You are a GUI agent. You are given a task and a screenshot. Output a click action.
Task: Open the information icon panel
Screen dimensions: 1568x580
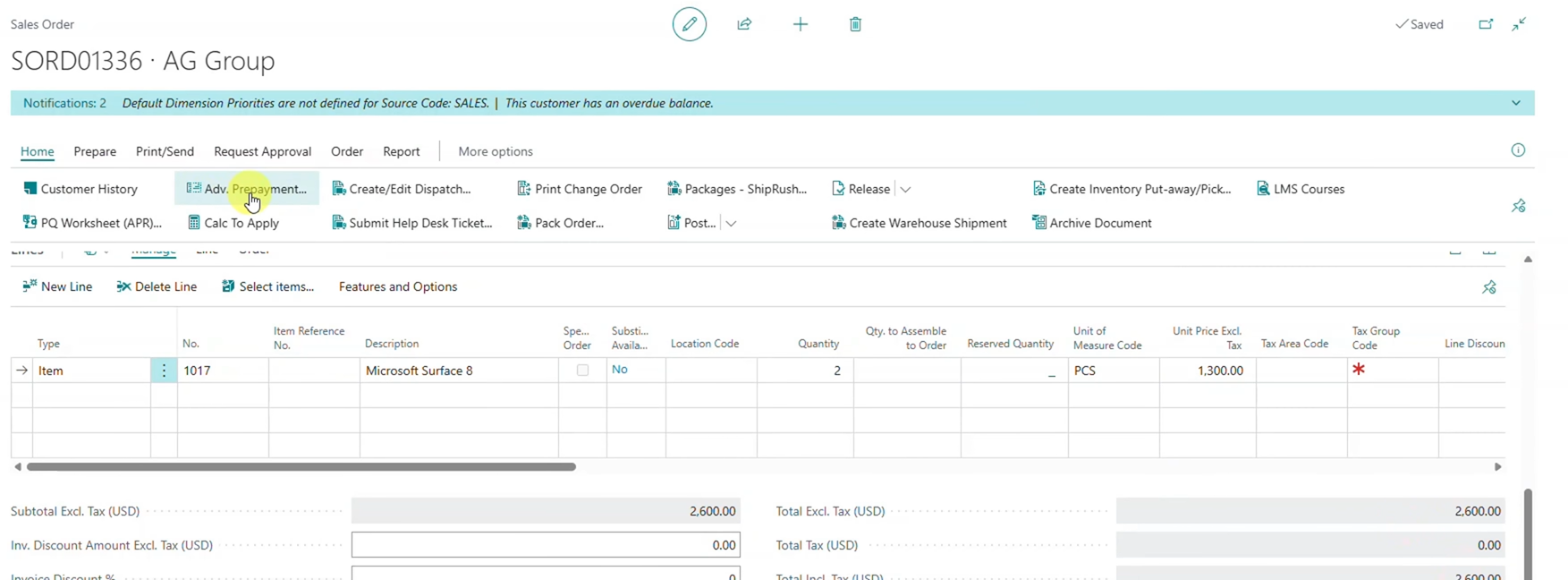(x=1518, y=150)
